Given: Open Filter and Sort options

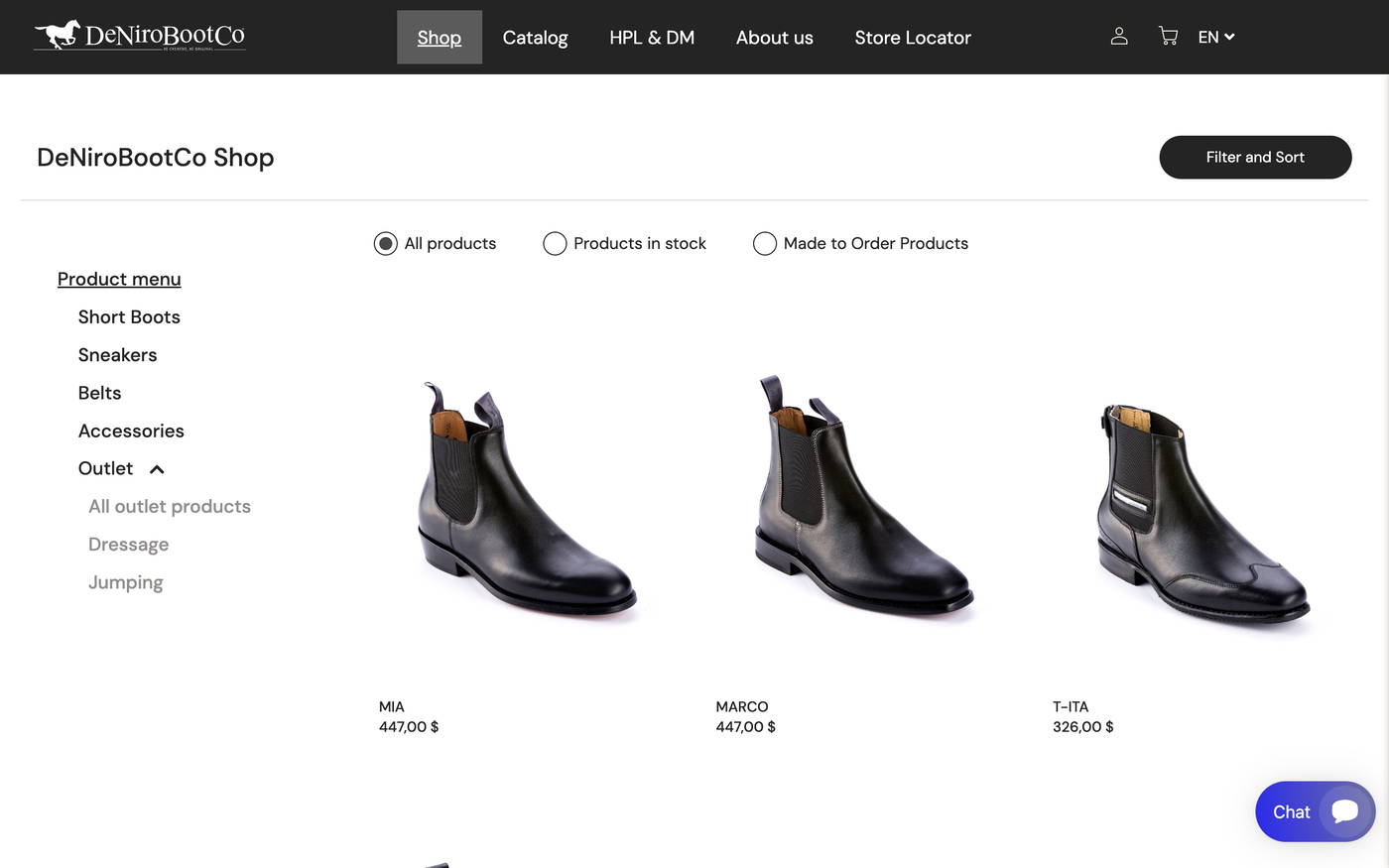Looking at the screenshot, I should pos(1255,157).
